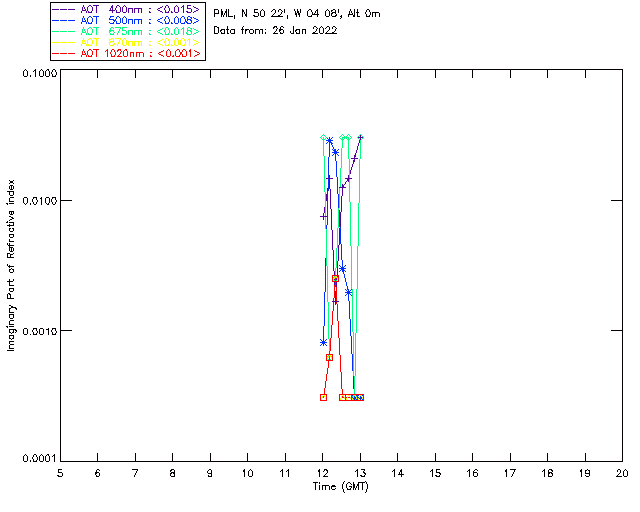Image resolution: width=640 pixels, height=512 pixels.
Task: Click the green dashed line sample in legend
Action: 64,31
